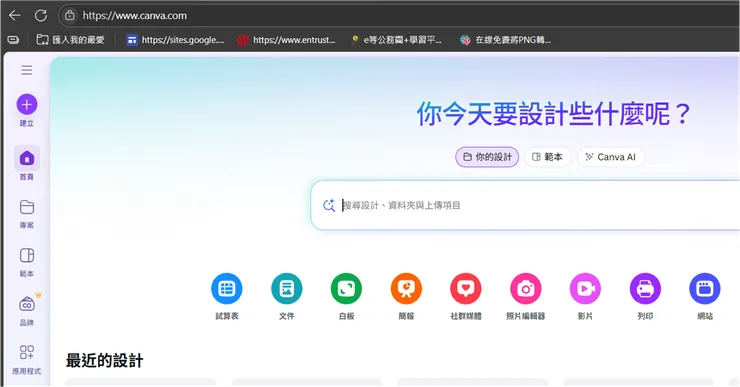Click the purple 建立 plus button
740x387 pixels.
click(x=27, y=104)
